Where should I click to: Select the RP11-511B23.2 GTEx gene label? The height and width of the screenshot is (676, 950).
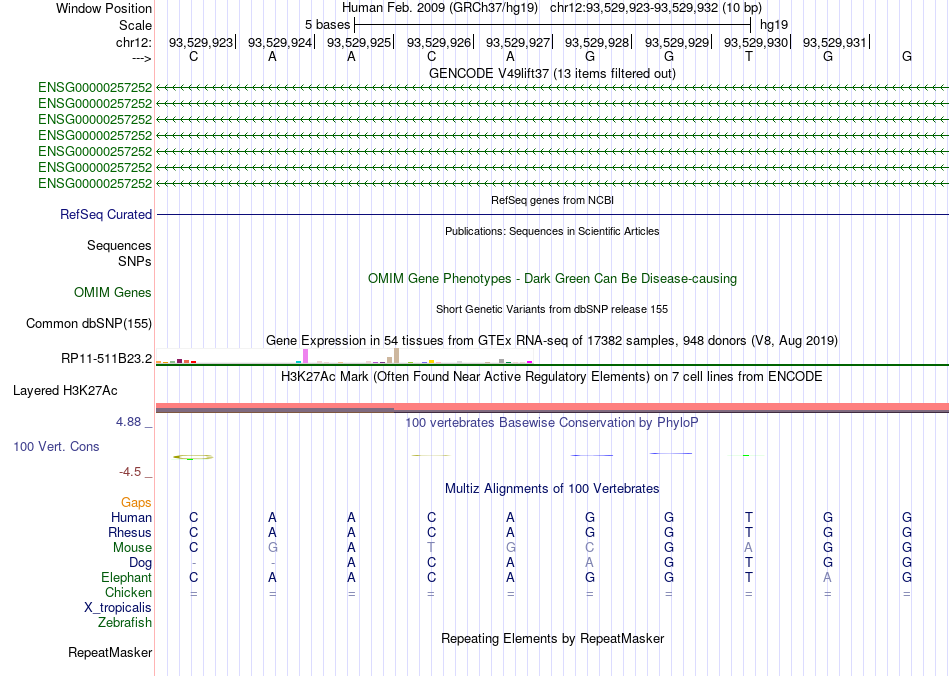(106, 359)
